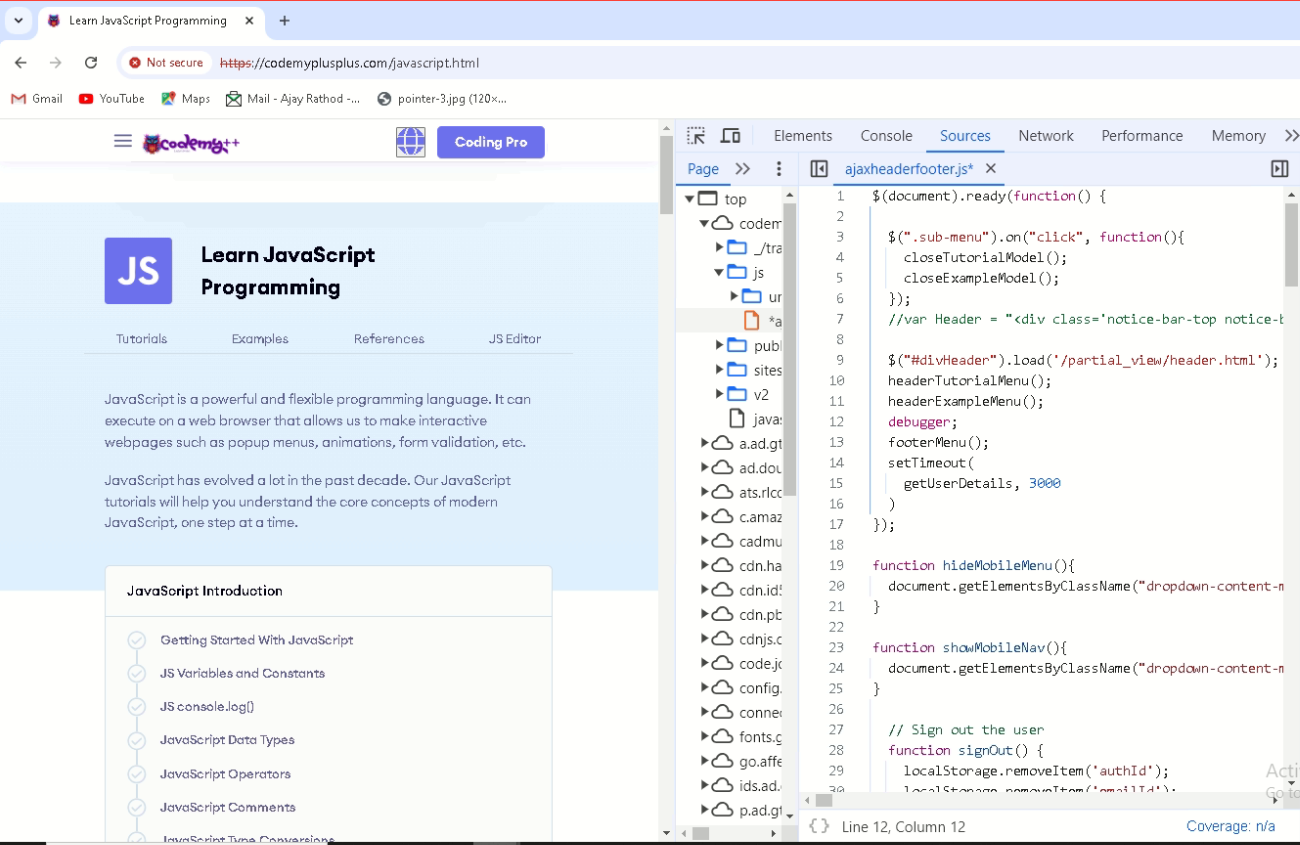The image size is (1300, 845).
Task: Open the YouTube bookmark
Action: coord(111,98)
